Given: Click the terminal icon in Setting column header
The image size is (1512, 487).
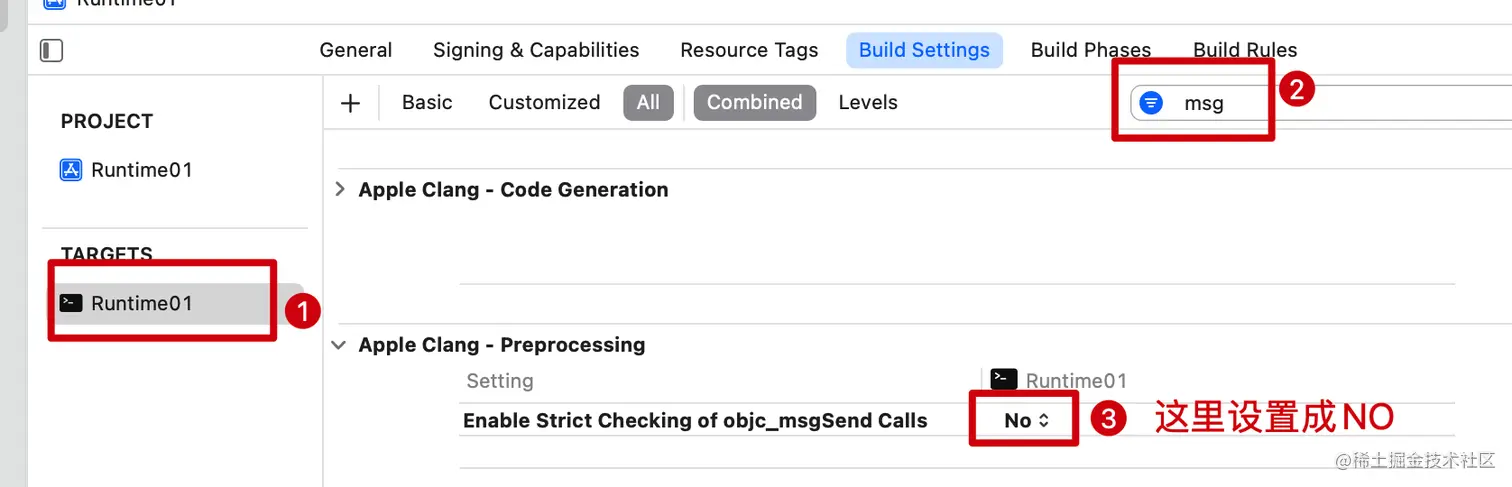Looking at the screenshot, I should 1003,380.
